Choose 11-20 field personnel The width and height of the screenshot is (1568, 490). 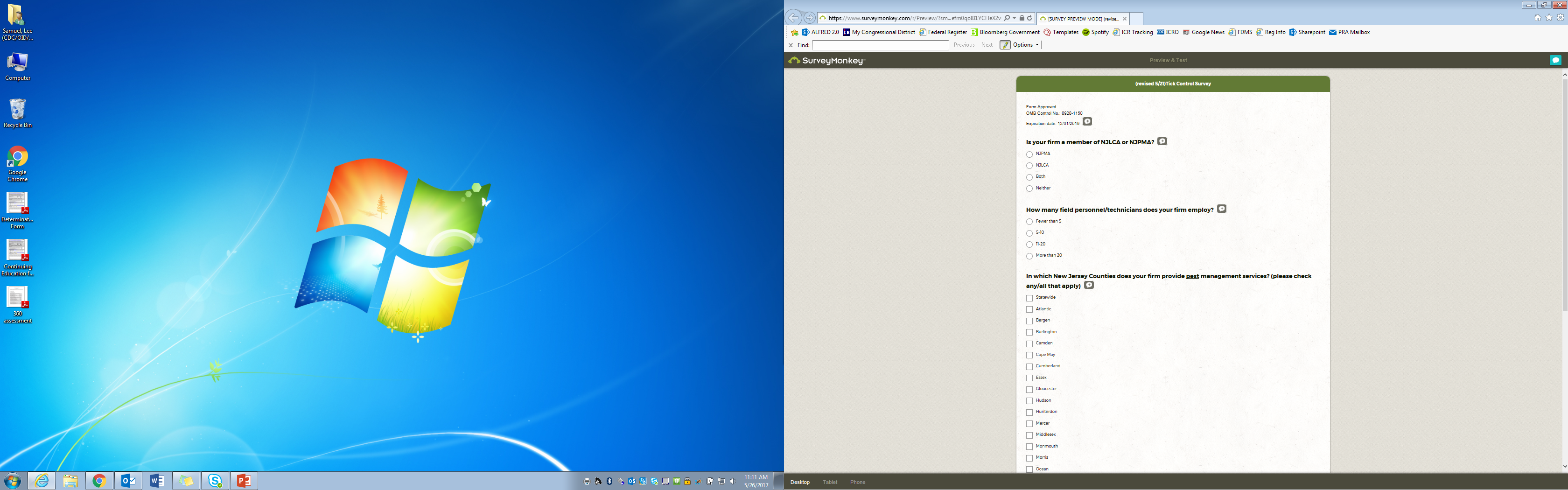(x=1029, y=245)
